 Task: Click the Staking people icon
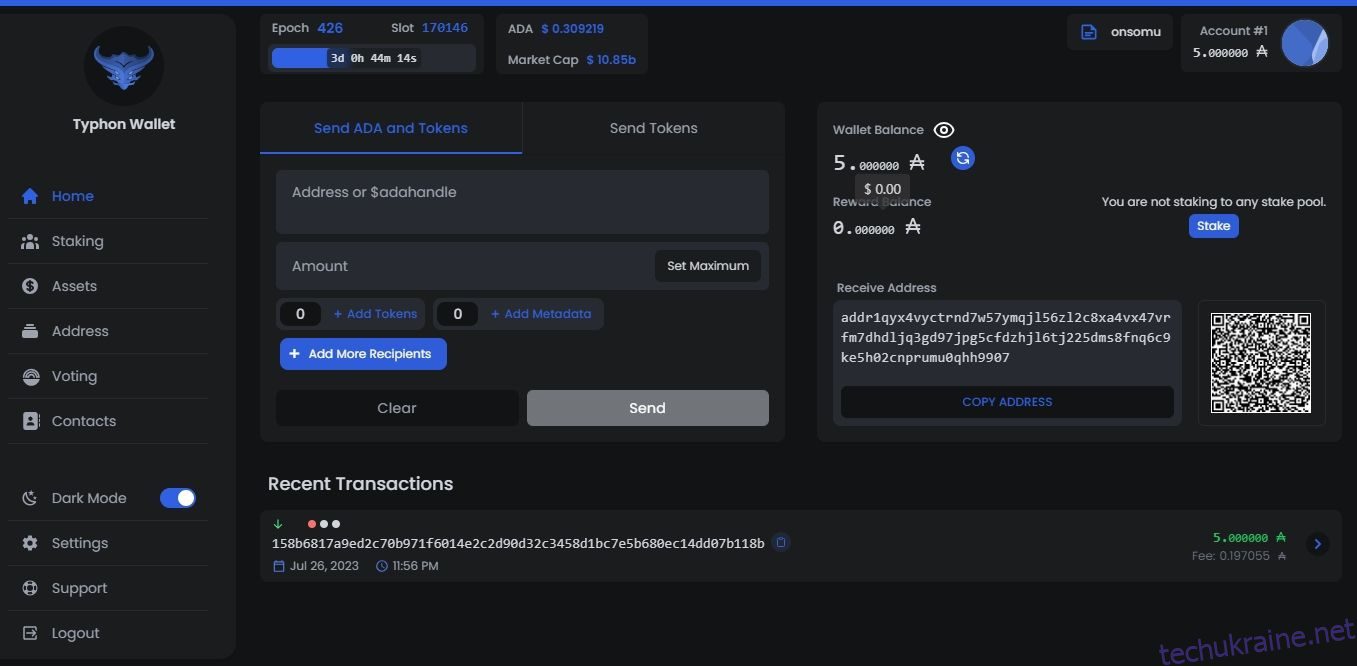30,241
